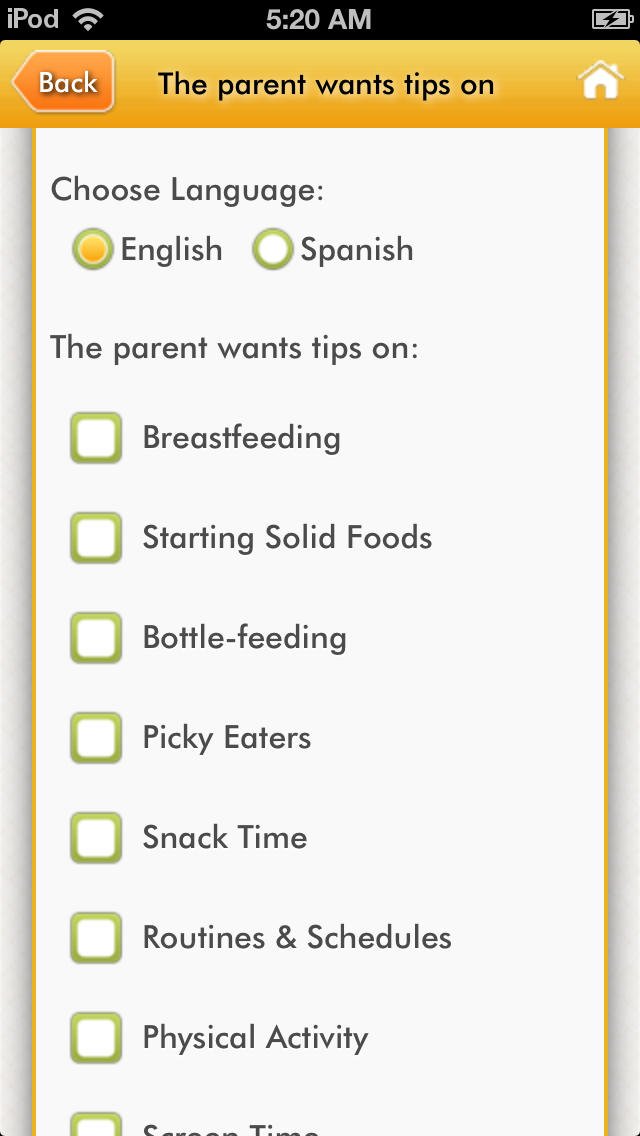Check the partially visible Screen Time checkbox

(96, 1126)
